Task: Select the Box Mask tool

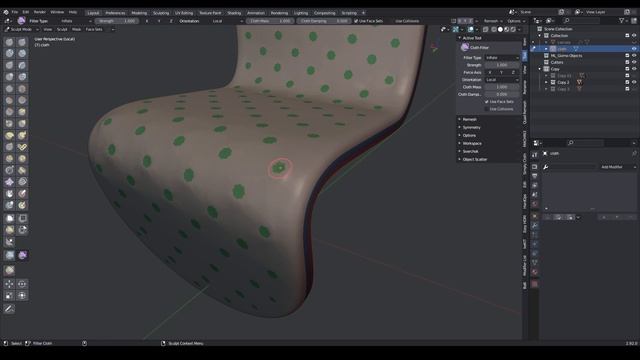Action: (x=9, y=218)
